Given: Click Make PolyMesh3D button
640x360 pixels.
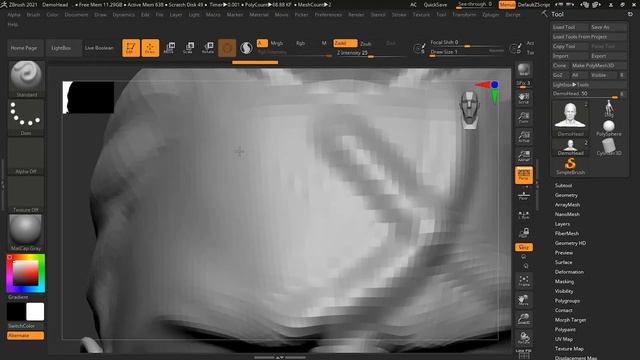Looking at the screenshot, I should click(598, 65).
